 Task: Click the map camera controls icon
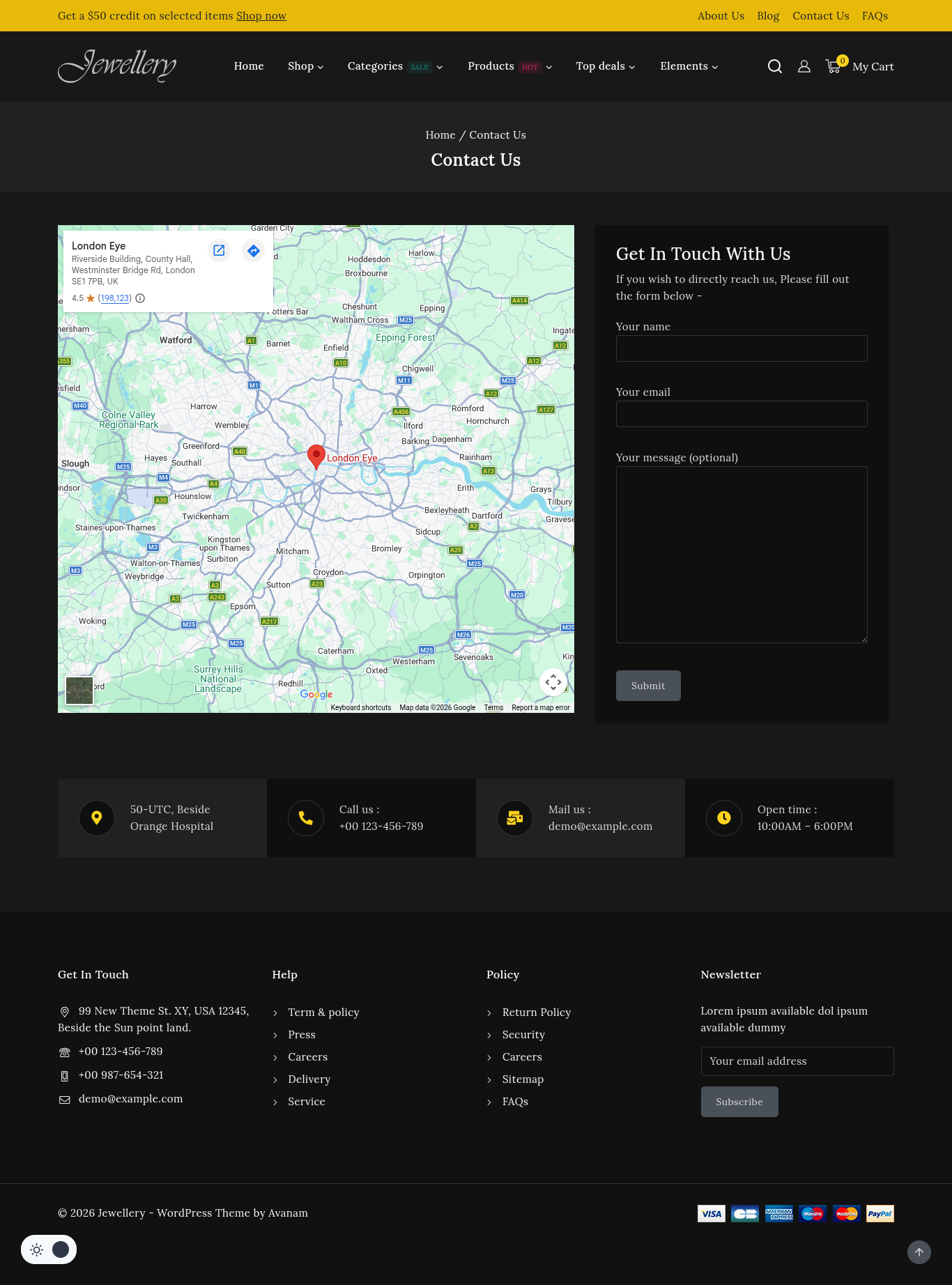point(553,682)
